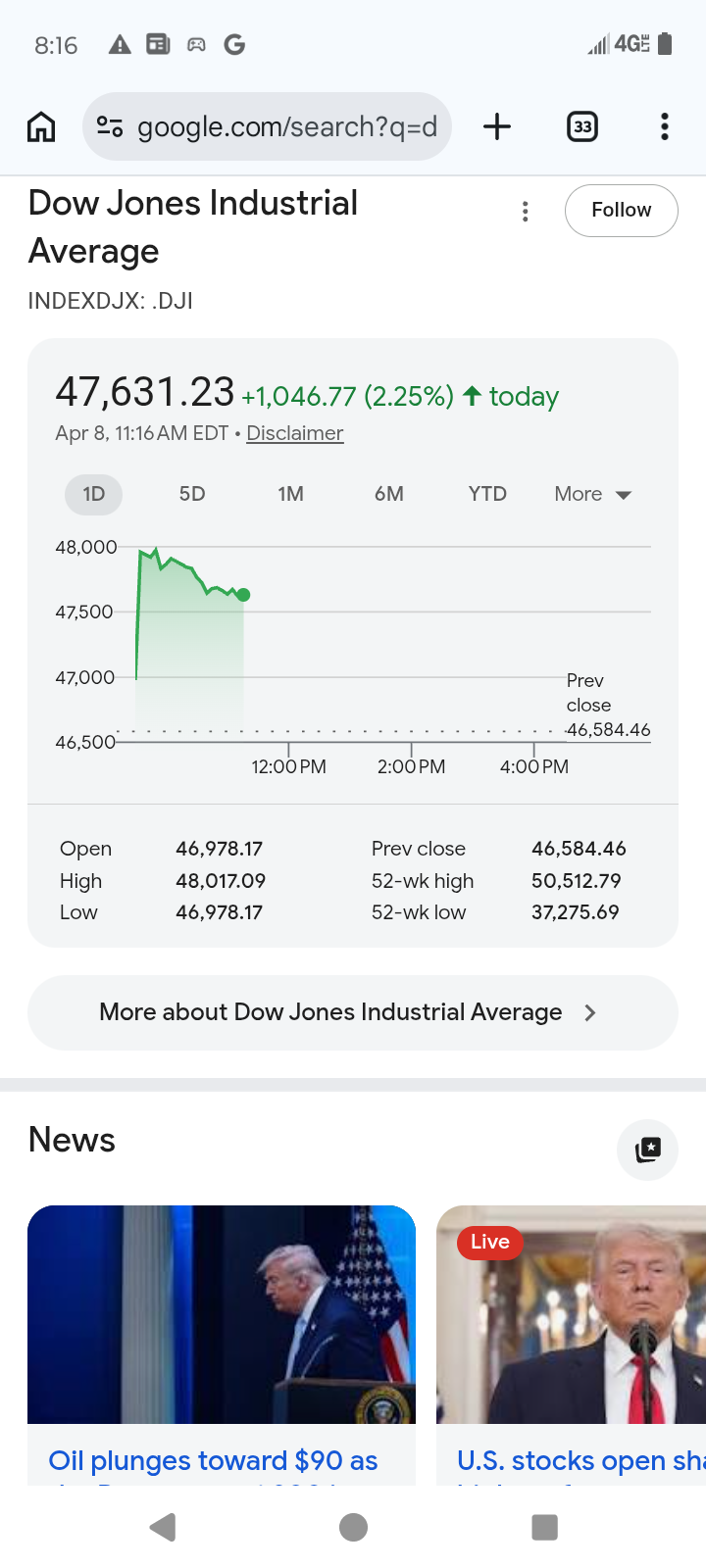Tap the Prev close value 46,584.46 in table

pyautogui.click(x=579, y=849)
